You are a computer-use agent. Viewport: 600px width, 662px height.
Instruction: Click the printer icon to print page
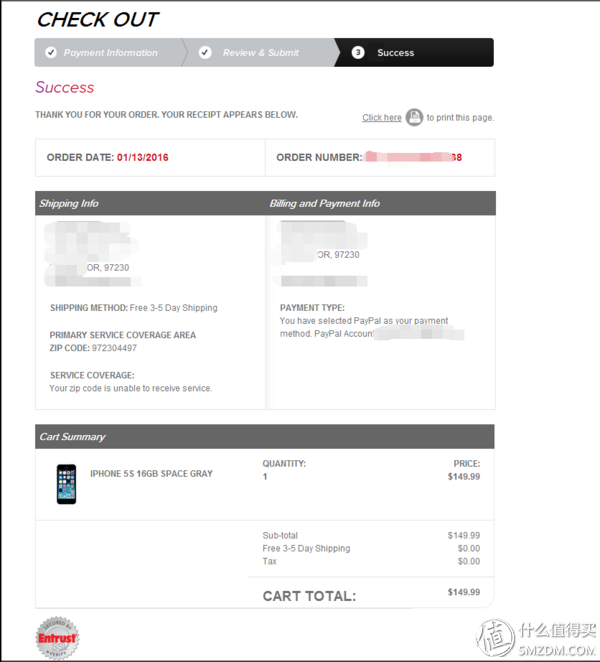(x=414, y=117)
